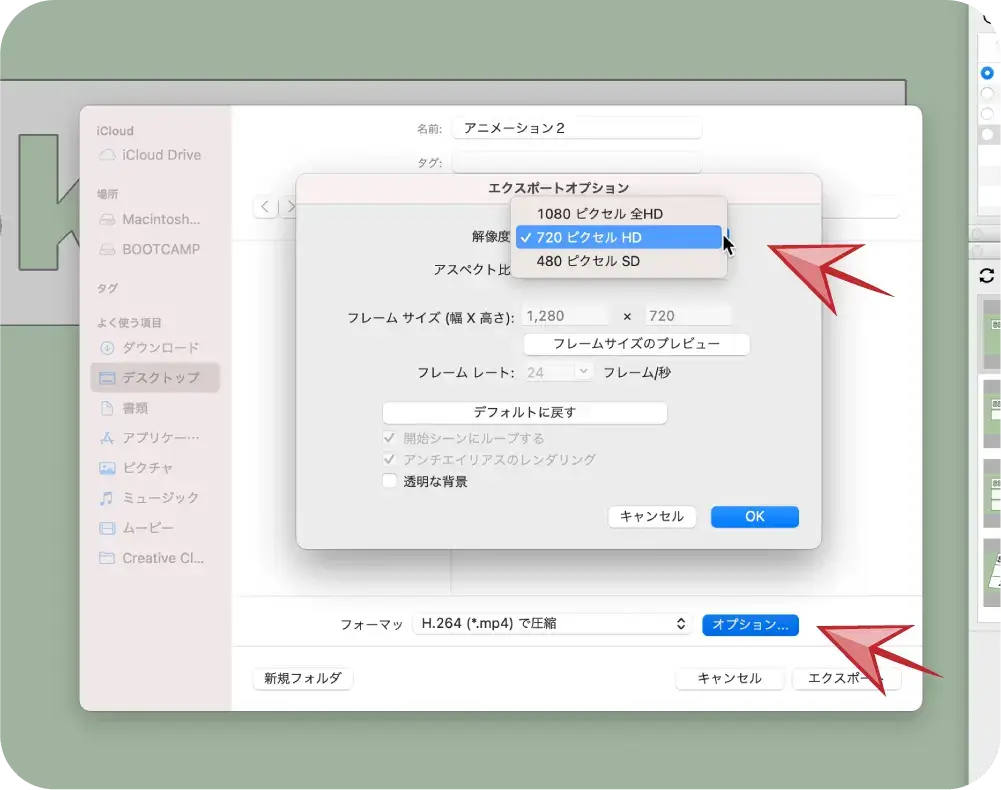1001x790 pixels.
Task: Select Macintosh HD disk in sidebar
Action: [x=160, y=219]
